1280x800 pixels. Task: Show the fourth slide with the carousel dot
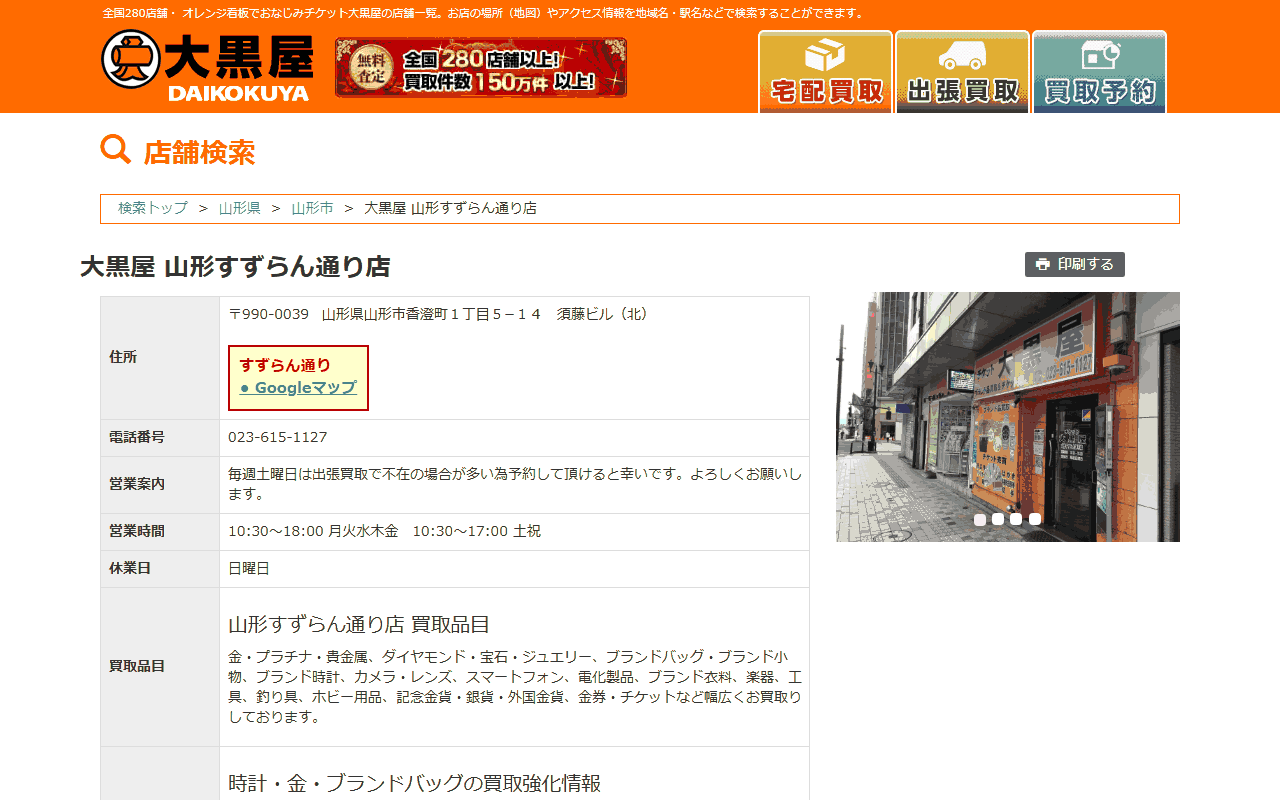[x=1035, y=519]
